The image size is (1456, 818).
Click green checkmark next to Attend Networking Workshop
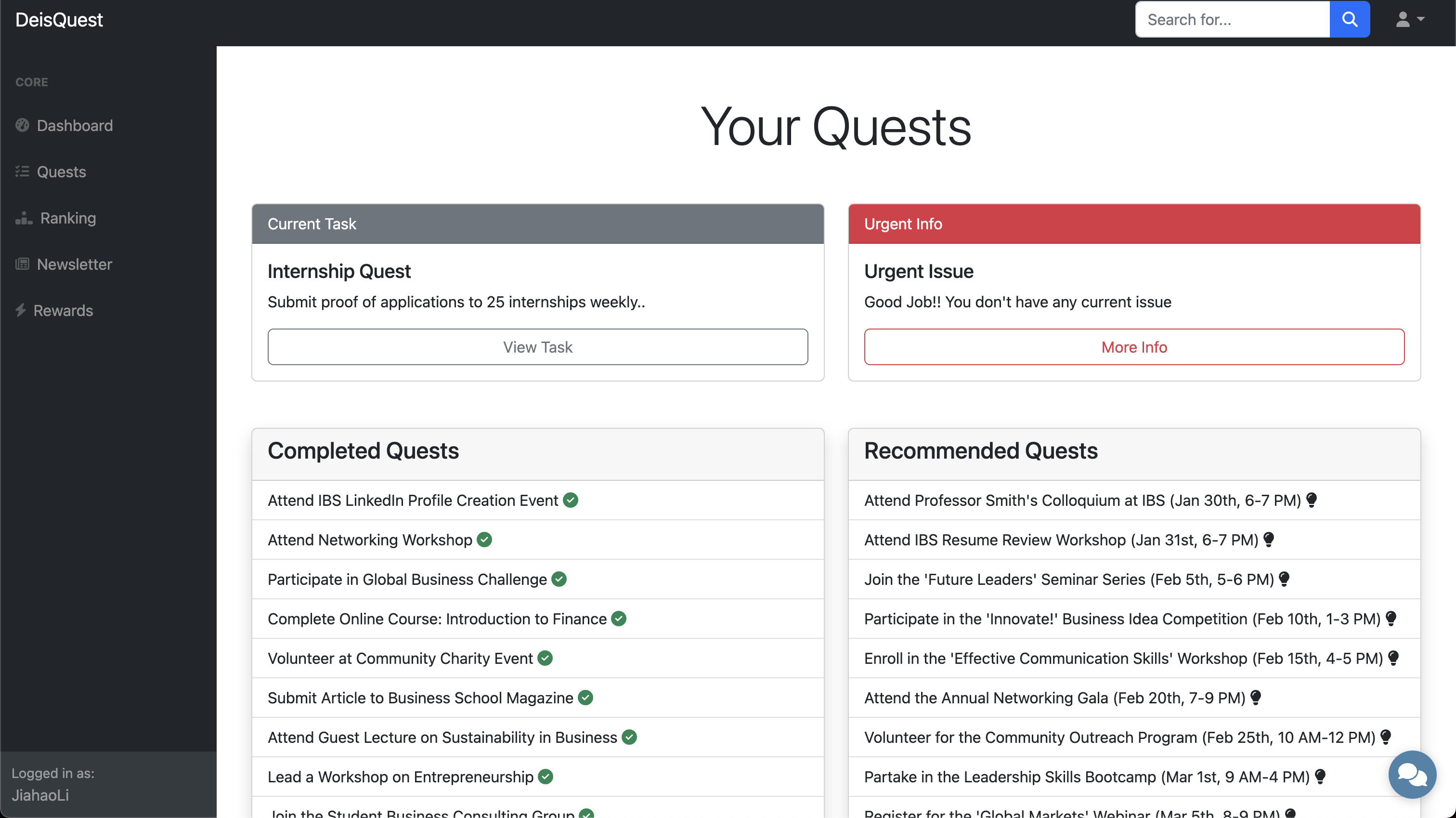click(484, 540)
